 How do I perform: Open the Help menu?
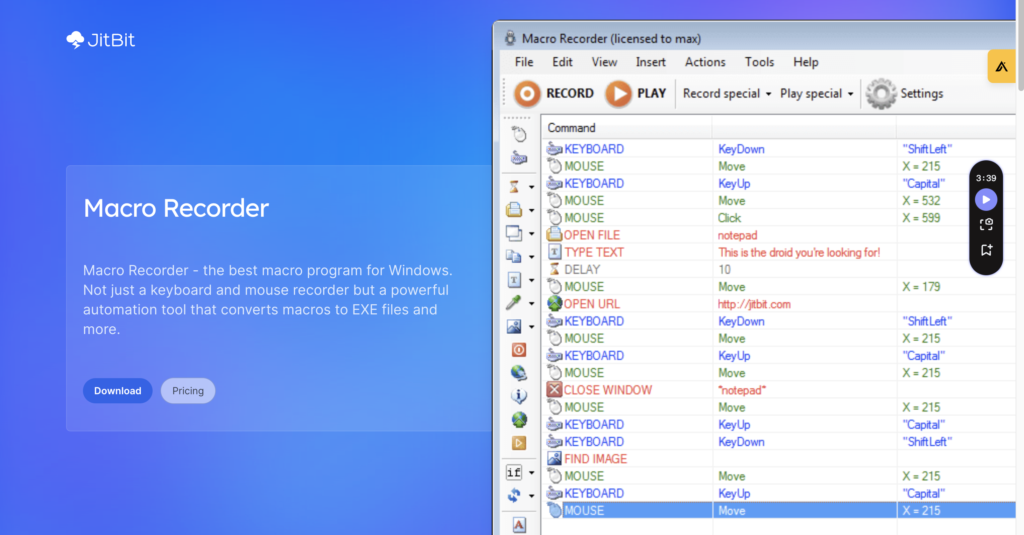[805, 62]
